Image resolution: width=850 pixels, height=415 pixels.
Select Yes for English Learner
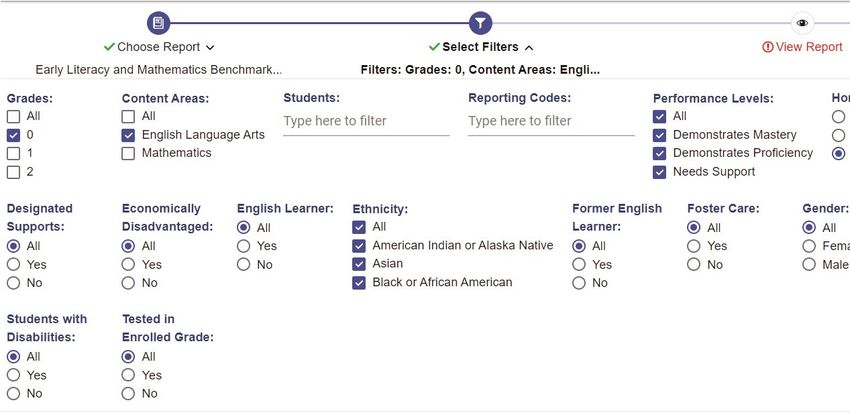coord(243,247)
